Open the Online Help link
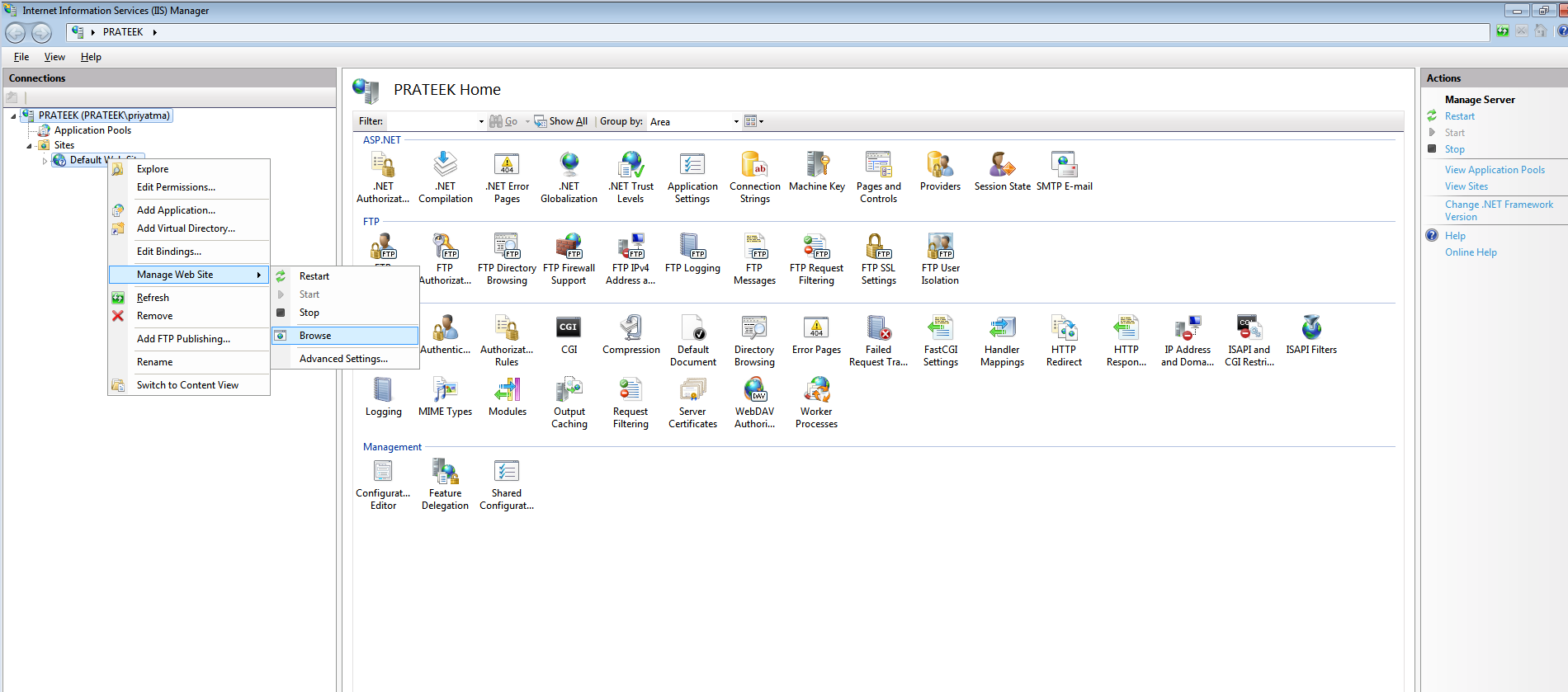This screenshot has width=1568, height=692. (1471, 252)
